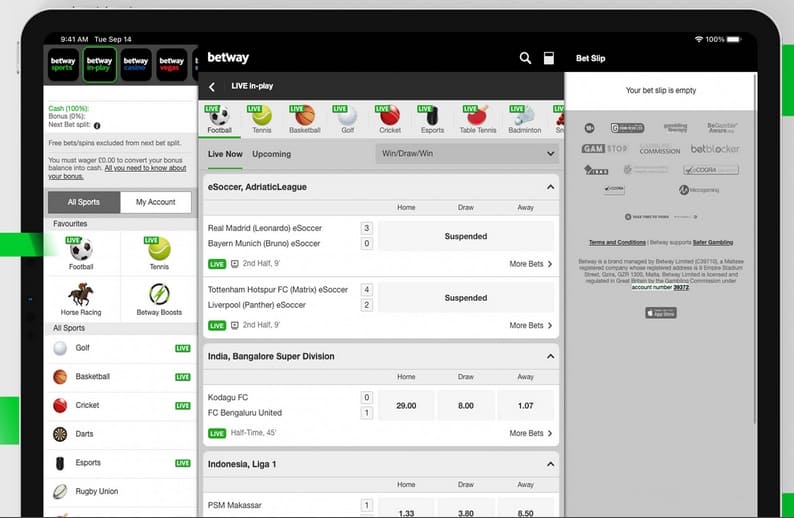Open the betway vegas app tile
The image size is (794, 518).
(x=172, y=64)
